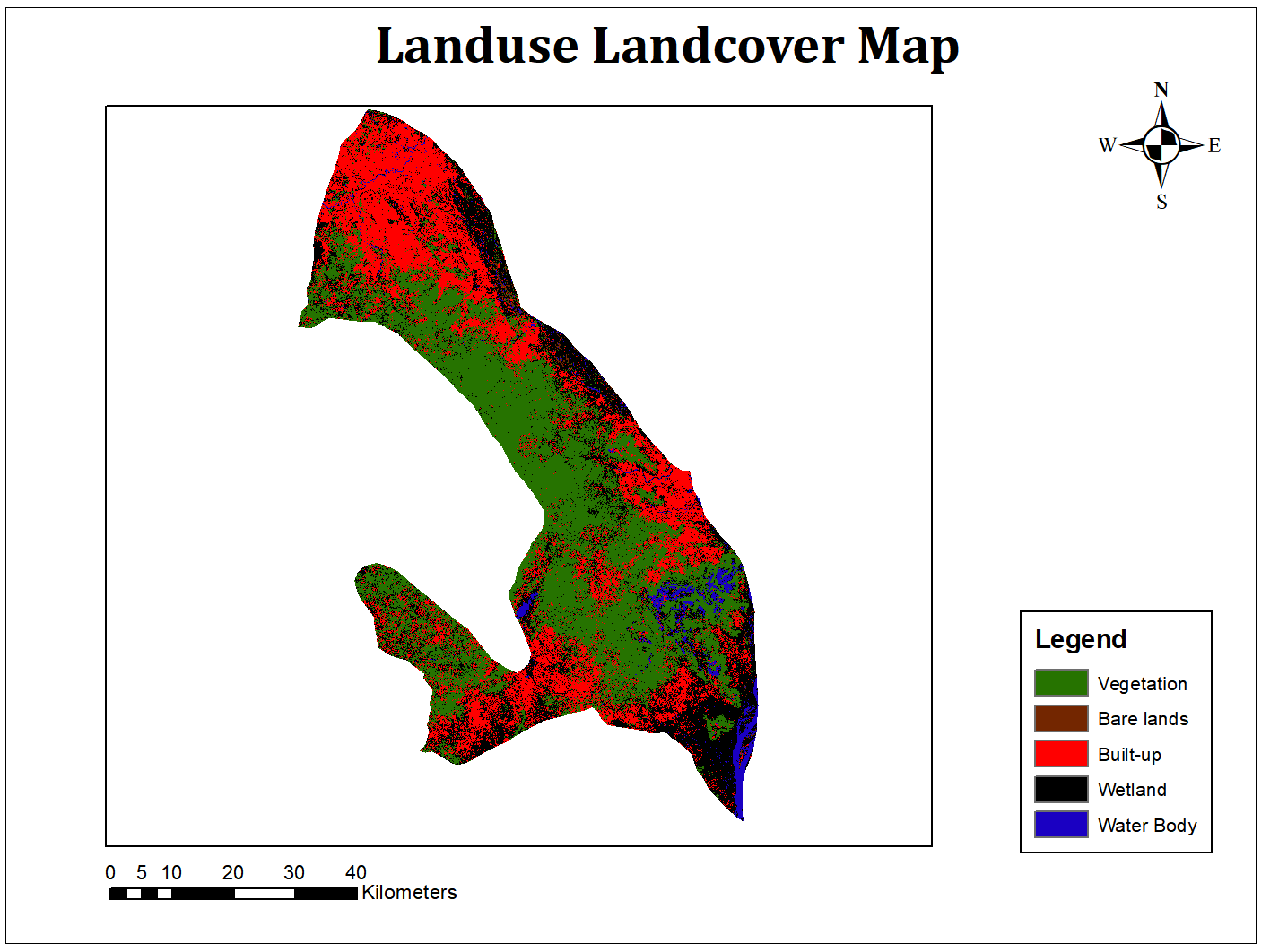Select the 'N' label on the compass
Viewport: 1270px width, 952px height.
pyautogui.click(x=1162, y=90)
